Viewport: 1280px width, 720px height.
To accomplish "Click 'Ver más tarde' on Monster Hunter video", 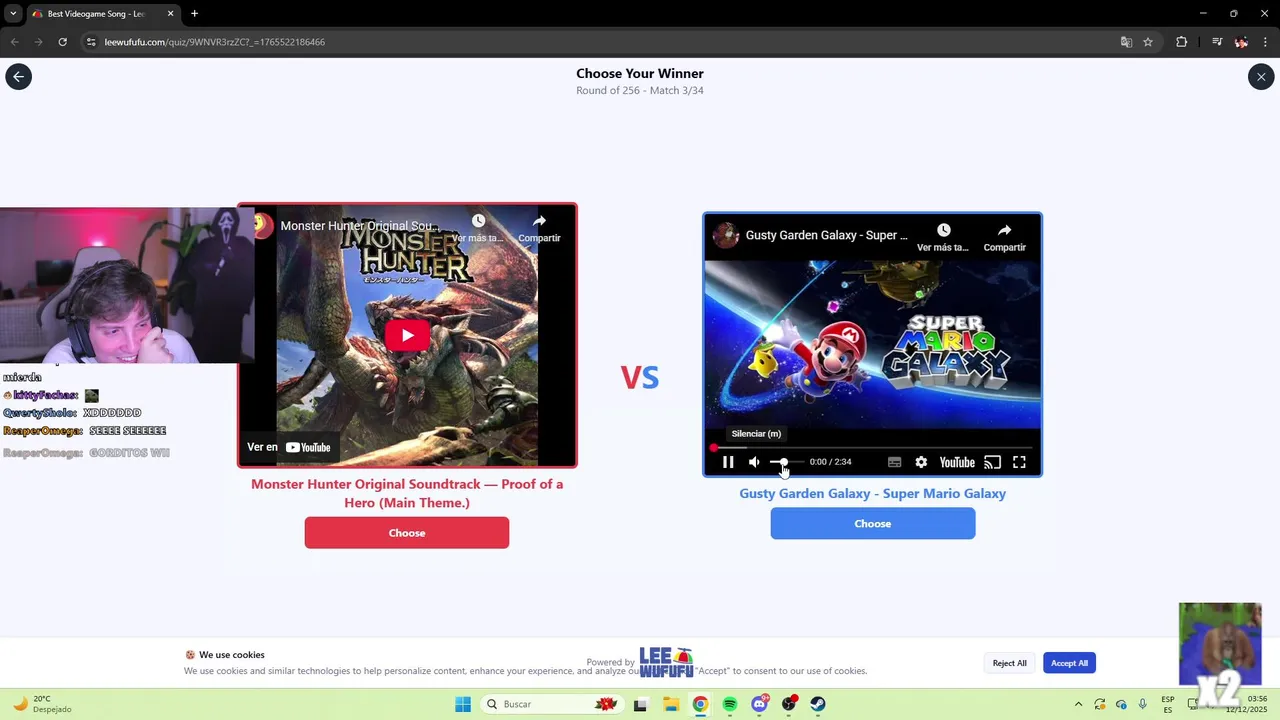I will tap(478, 228).
